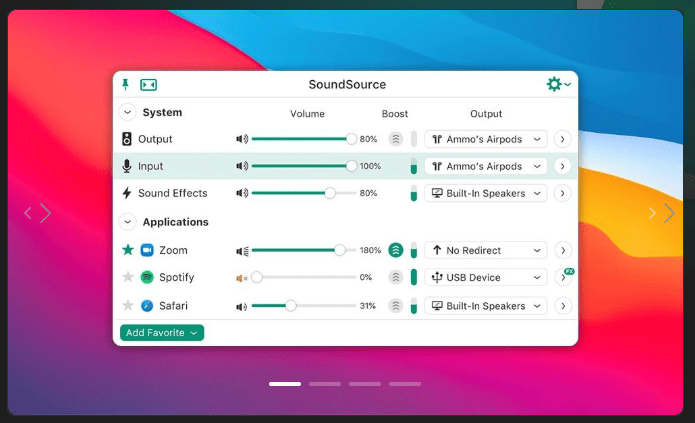This screenshot has height=423, width=695.
Task: Click the Output volume slider knob
Action: (351, 139)
